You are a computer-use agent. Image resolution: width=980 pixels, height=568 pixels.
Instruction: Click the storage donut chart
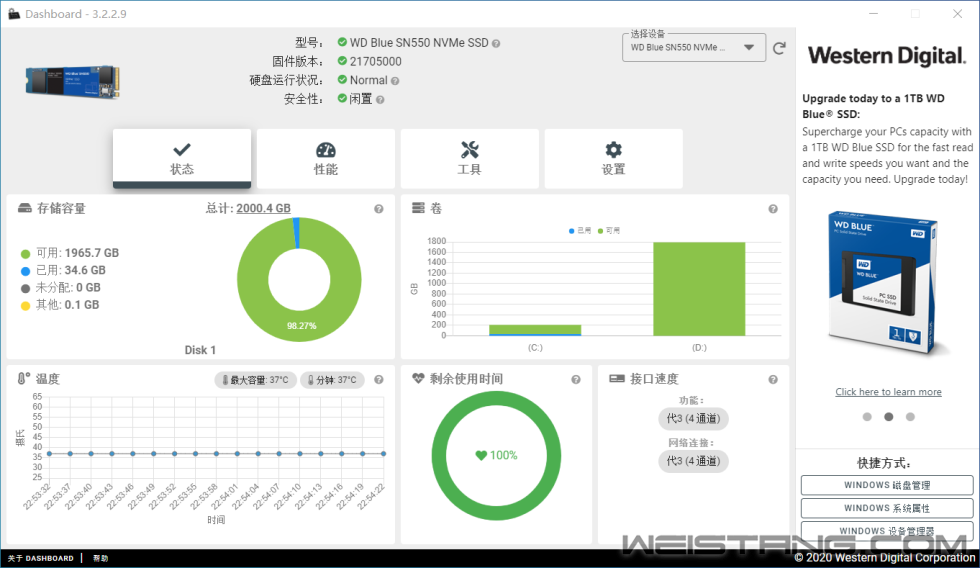(x=299, y=279)
